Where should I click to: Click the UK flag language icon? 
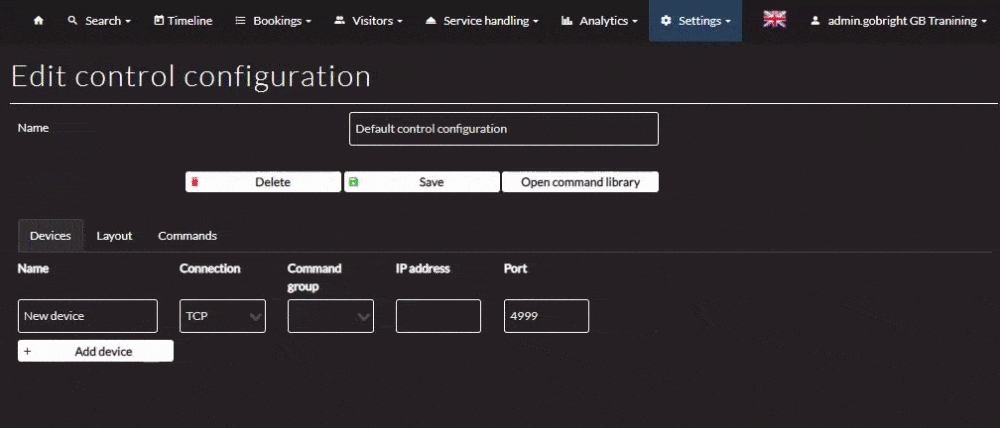[774, 20]
